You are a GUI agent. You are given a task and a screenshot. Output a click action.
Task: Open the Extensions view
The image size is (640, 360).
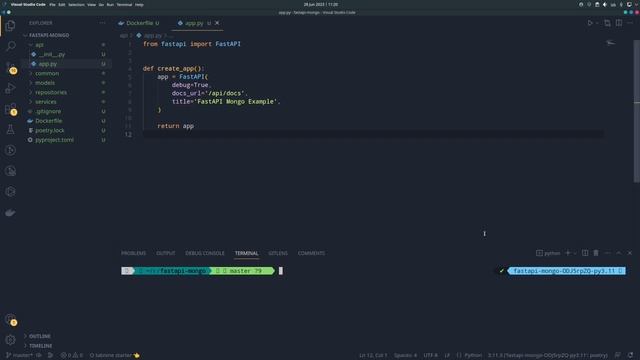pyautogui.click(x=11, y=109)
